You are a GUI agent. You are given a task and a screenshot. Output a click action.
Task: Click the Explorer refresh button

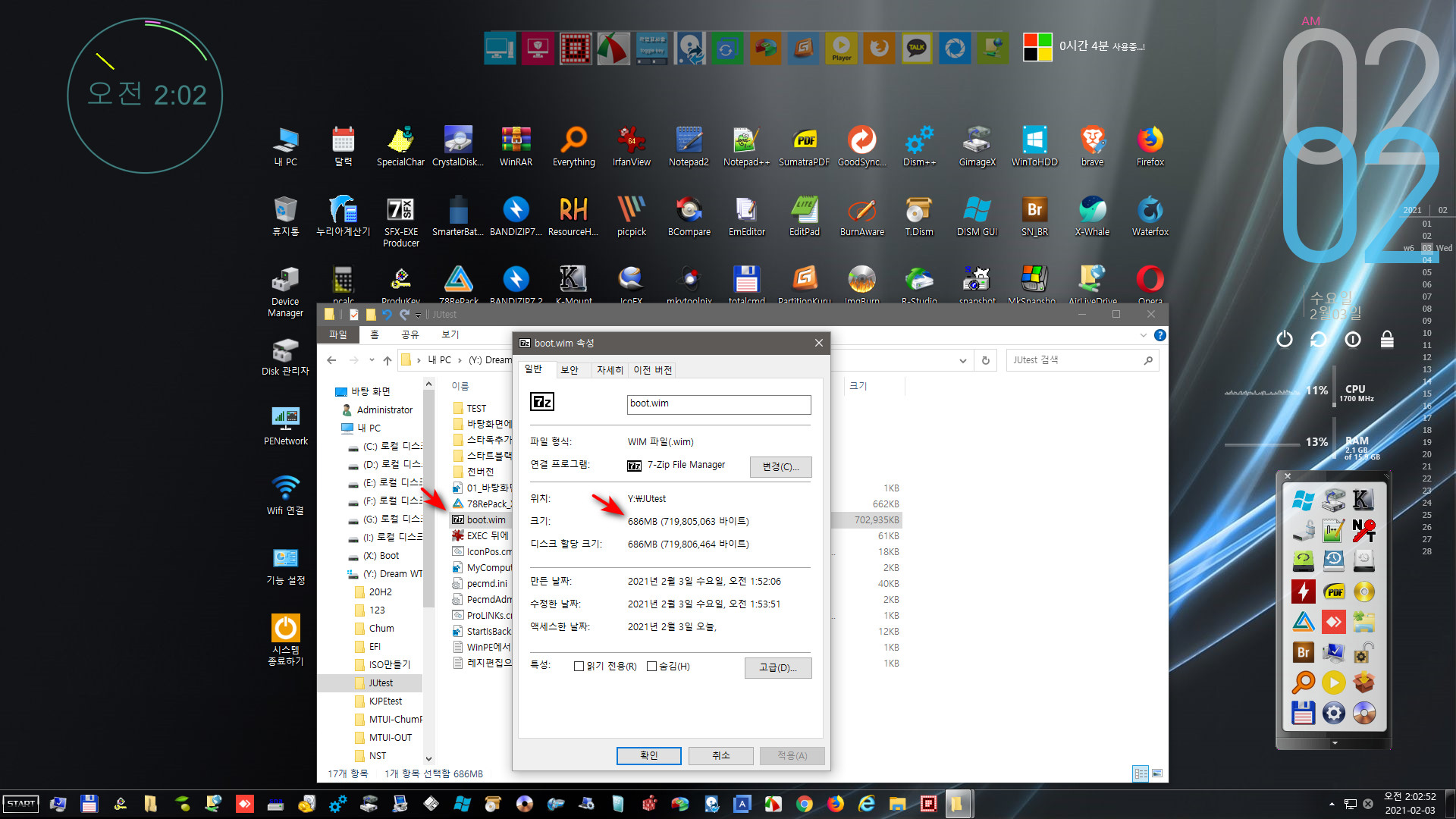pos(986,361)
